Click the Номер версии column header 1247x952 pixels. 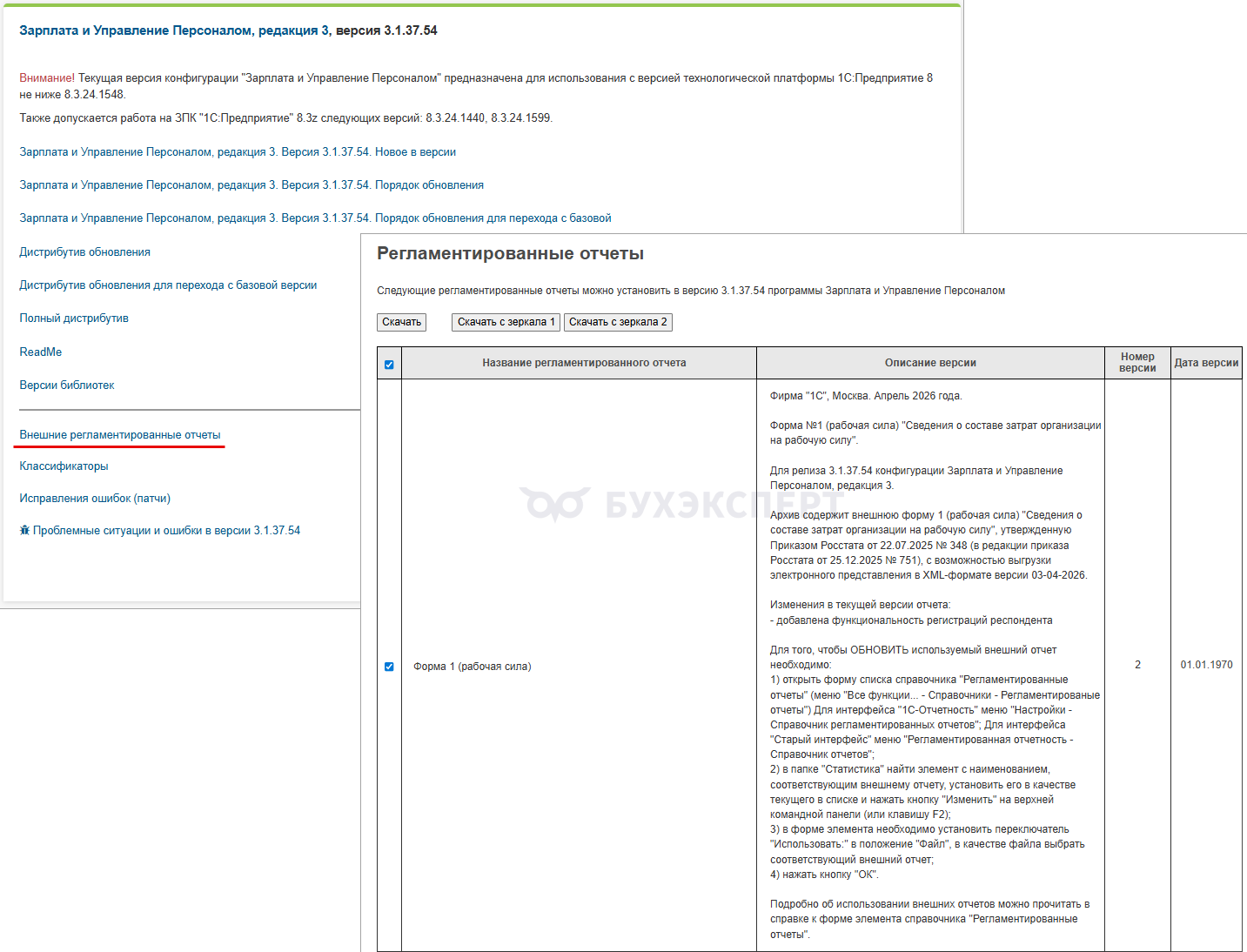(x=1137, y=363)
